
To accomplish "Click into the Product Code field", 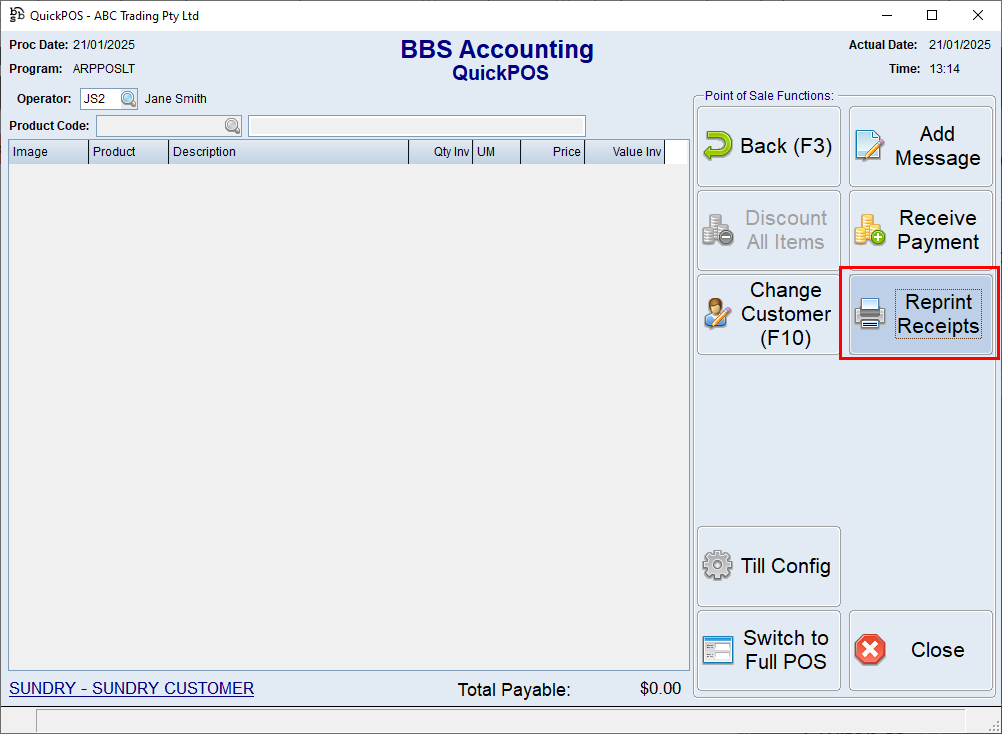I will 159,126.
